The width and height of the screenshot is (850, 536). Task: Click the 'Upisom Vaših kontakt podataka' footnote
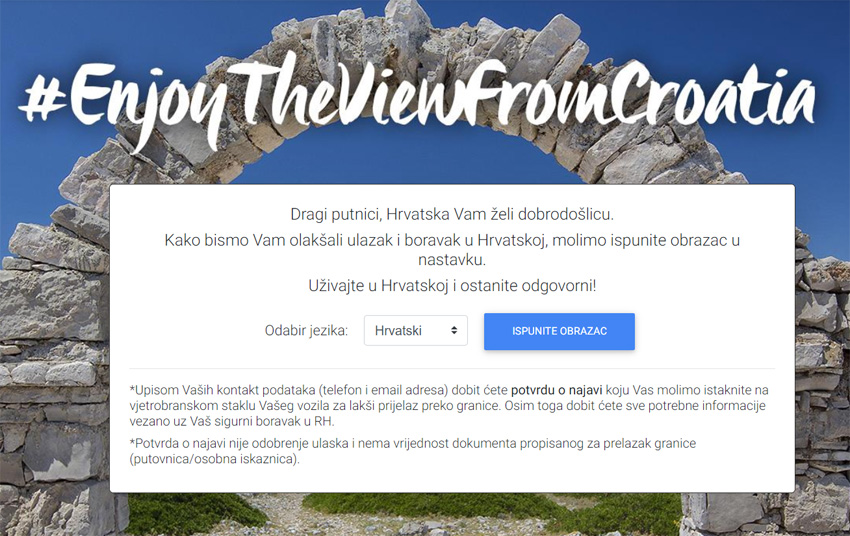tap(449, 405)
